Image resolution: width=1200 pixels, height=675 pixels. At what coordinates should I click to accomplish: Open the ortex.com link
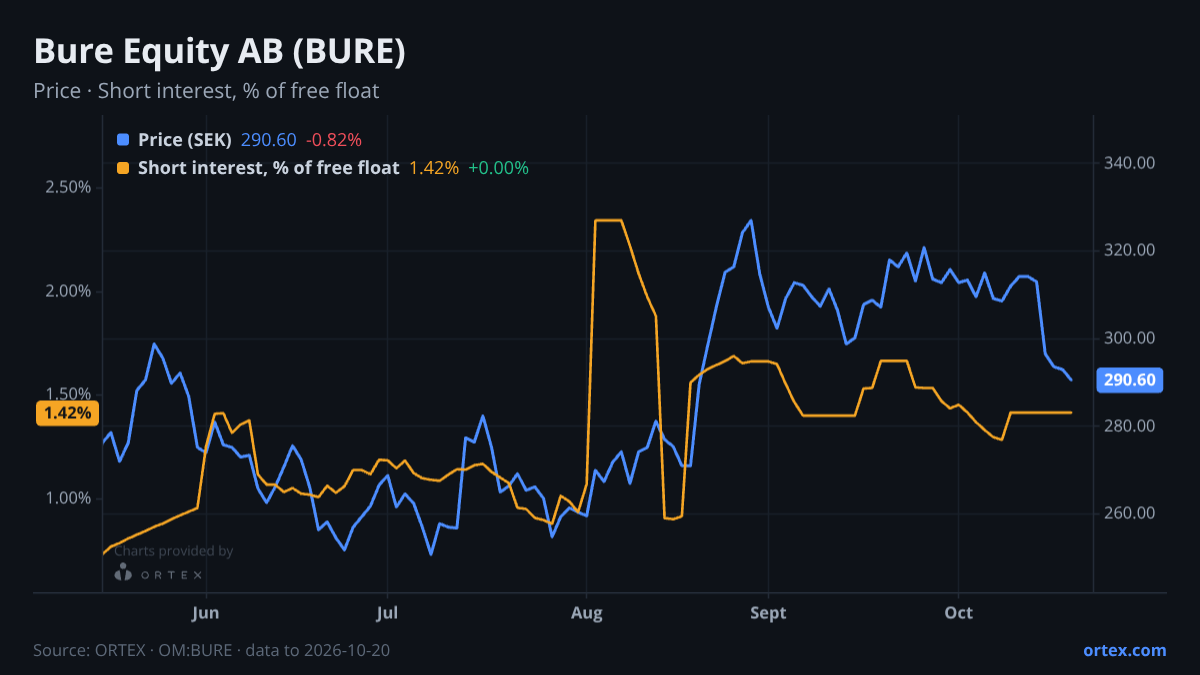1125,650
